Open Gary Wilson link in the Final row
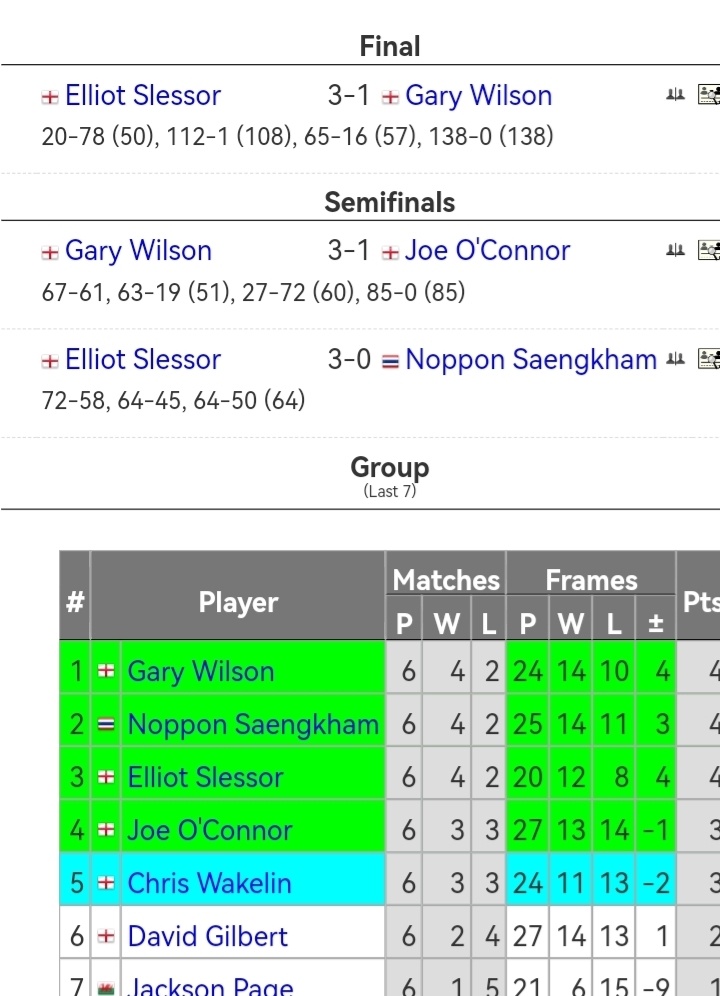 point(478,95)
